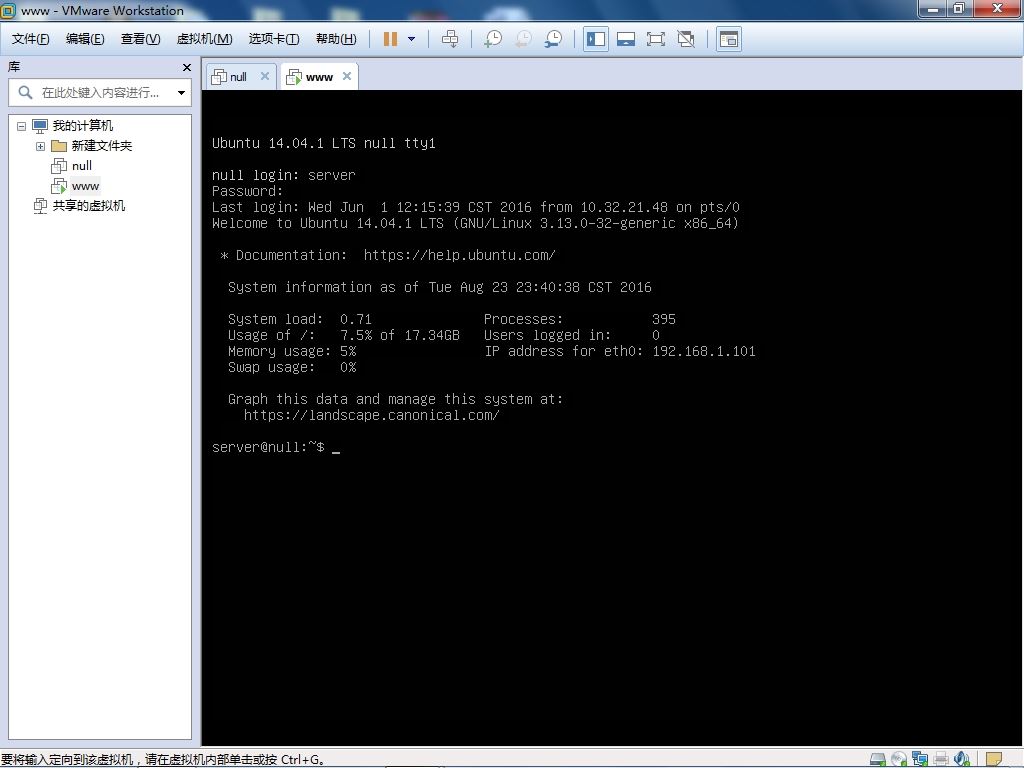Screen dimensions: 1024x768
Task: Send Ctrl+Alt+Del to the virtual machine
Action: coord(450,39)
